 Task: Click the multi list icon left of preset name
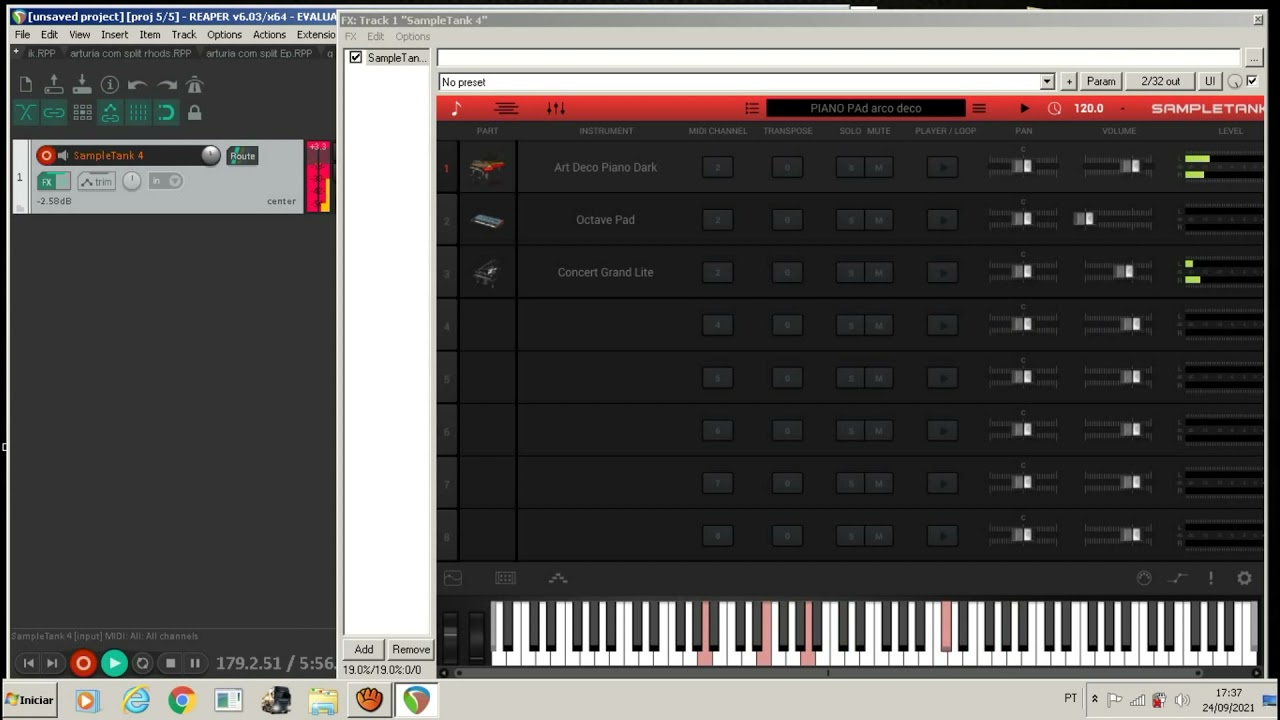click(752, 108)
